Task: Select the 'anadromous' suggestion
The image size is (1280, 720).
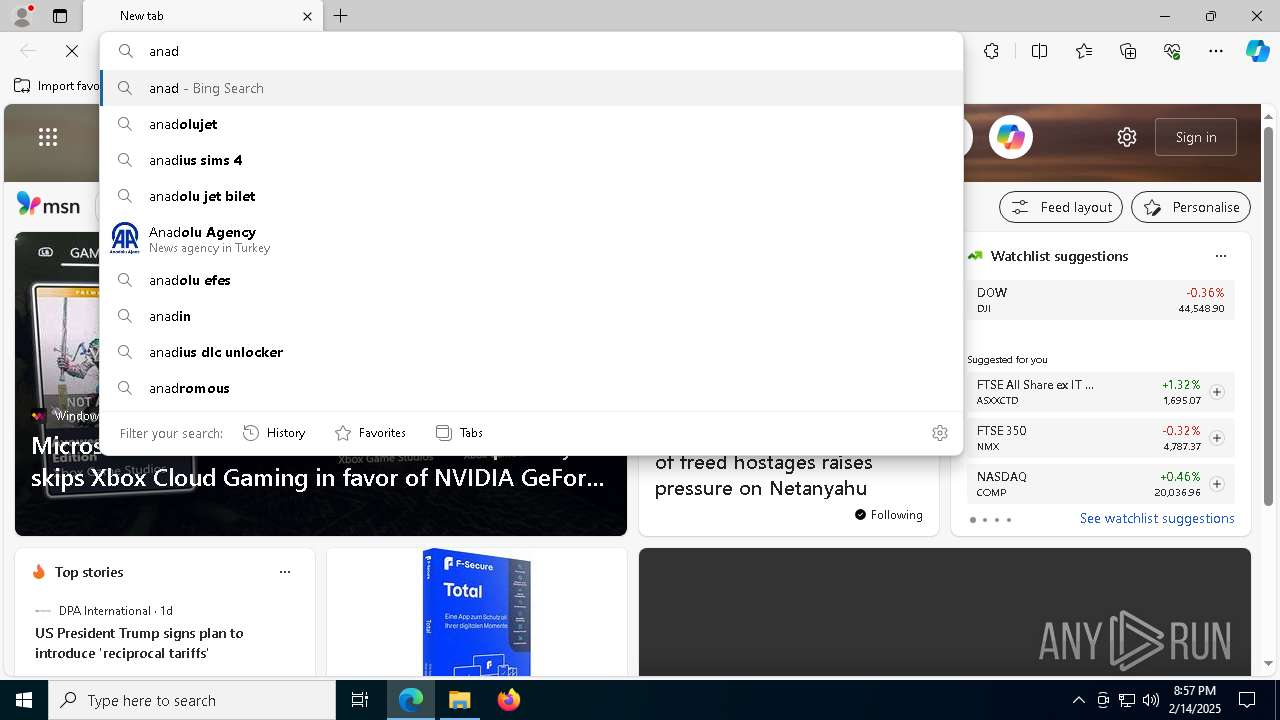Action: [x=531, y=388]
